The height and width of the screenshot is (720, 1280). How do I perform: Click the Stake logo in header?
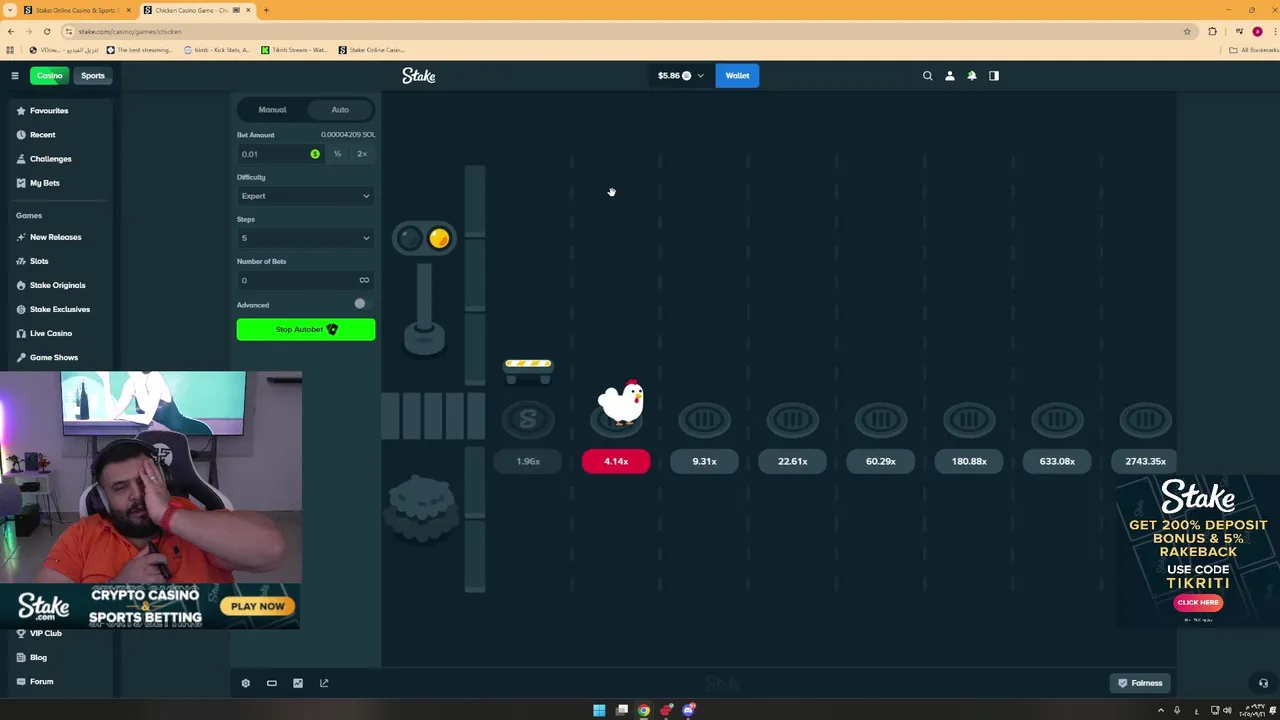point(419,76)
